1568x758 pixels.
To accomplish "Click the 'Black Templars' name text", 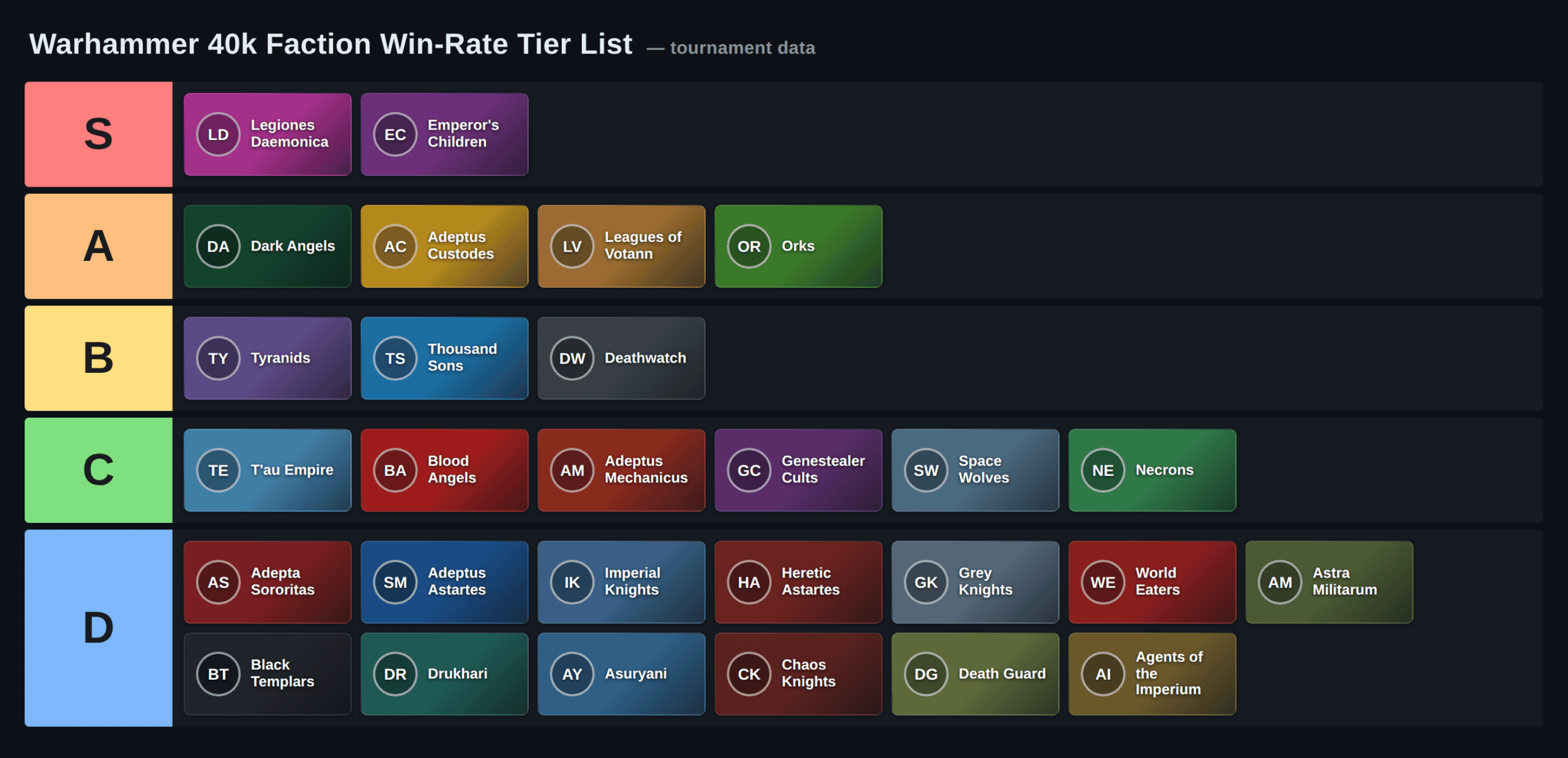I will tap(283, 673).
